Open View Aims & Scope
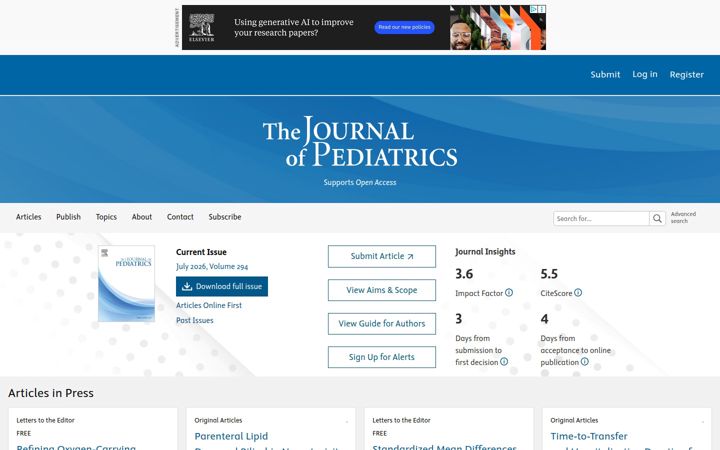Image resolution: width=720 pixels, height=450 pixels. tap(382, 290)
